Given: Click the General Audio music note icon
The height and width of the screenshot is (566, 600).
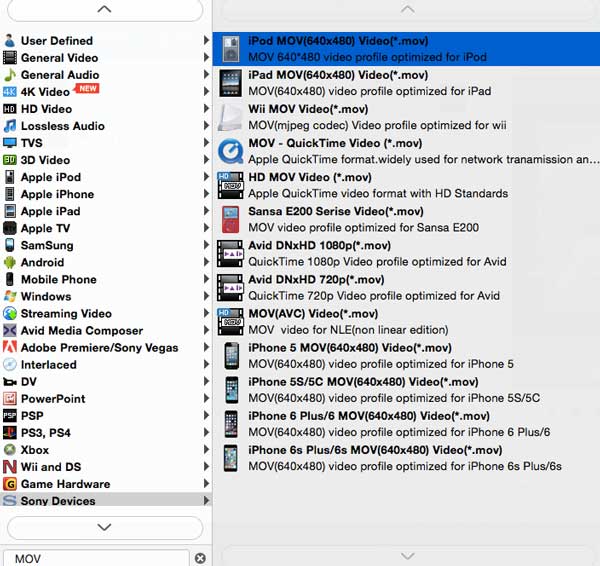Looking at the screenshot, I should coord(10,75).
